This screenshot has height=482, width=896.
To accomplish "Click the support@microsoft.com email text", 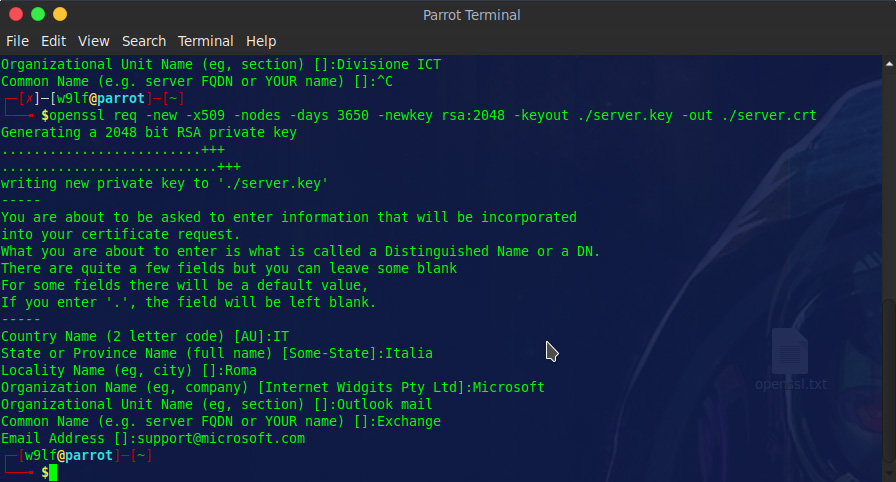I will [x=221, y=439].
